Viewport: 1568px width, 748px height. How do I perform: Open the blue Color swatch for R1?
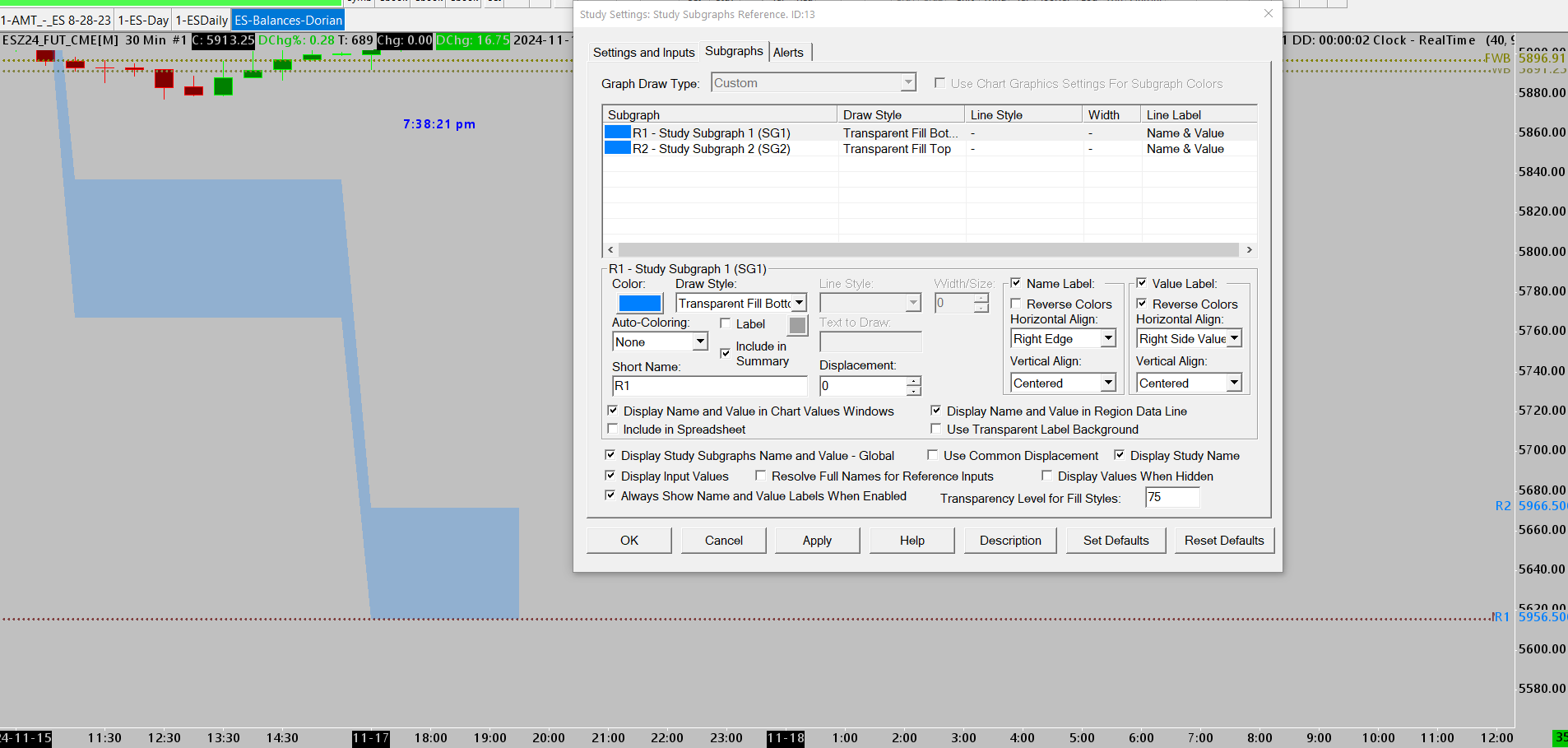tap(639, 303)
